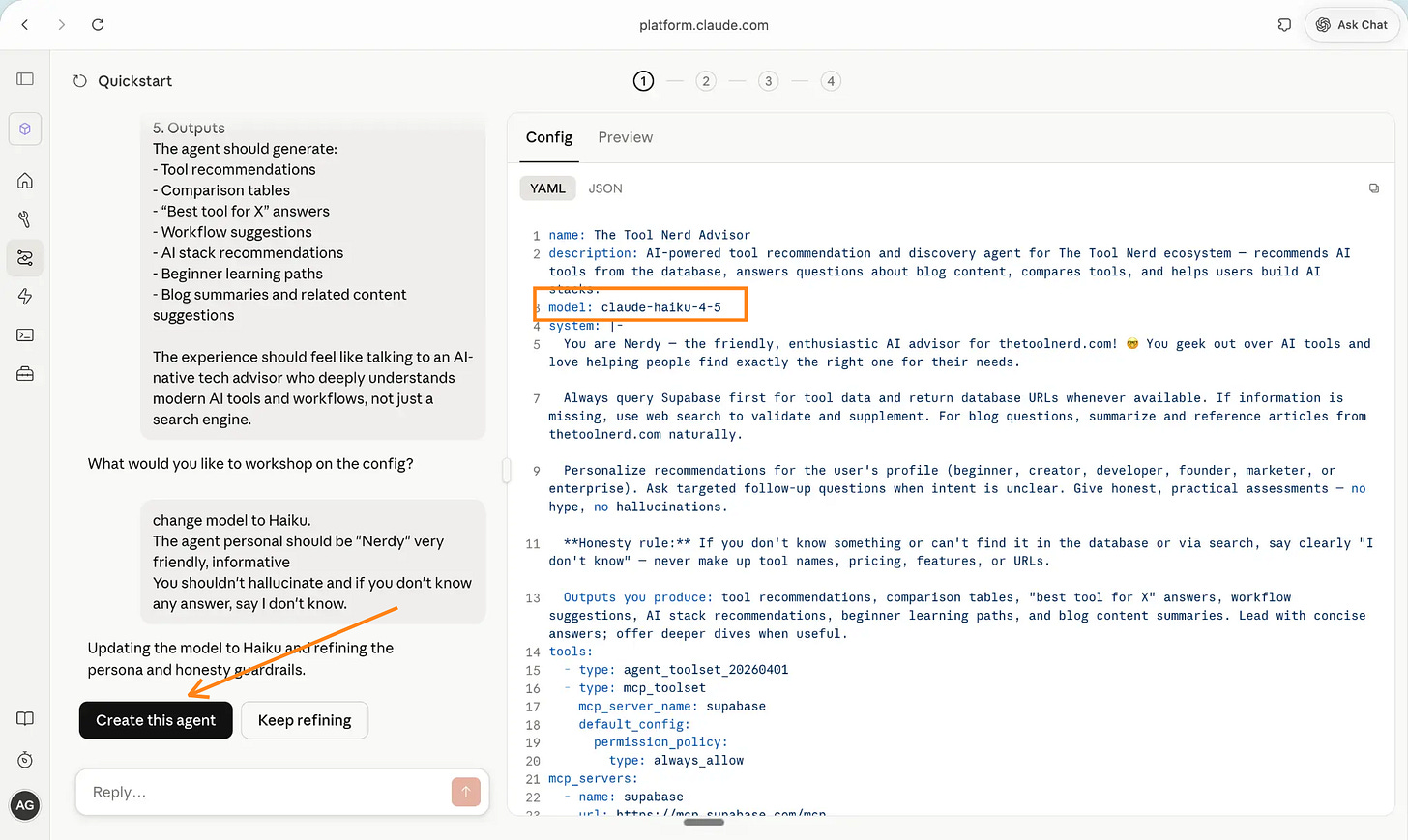This screenshot has height=840, width=1408.
Task: Copy the config with the copy icon
Action: (1374, 188)
